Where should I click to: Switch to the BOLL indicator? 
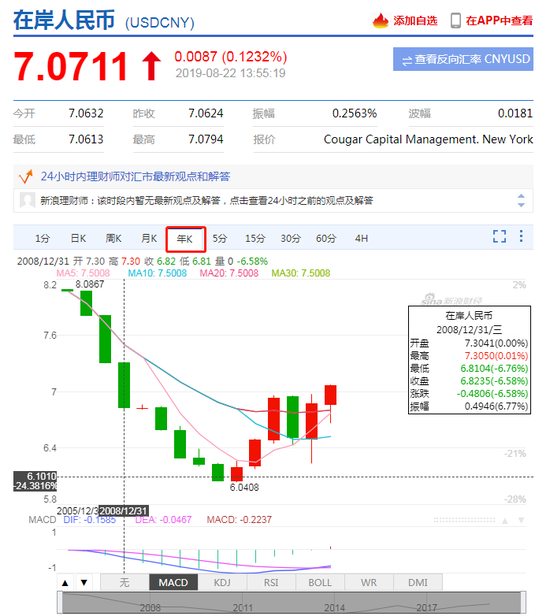[320, 582]
